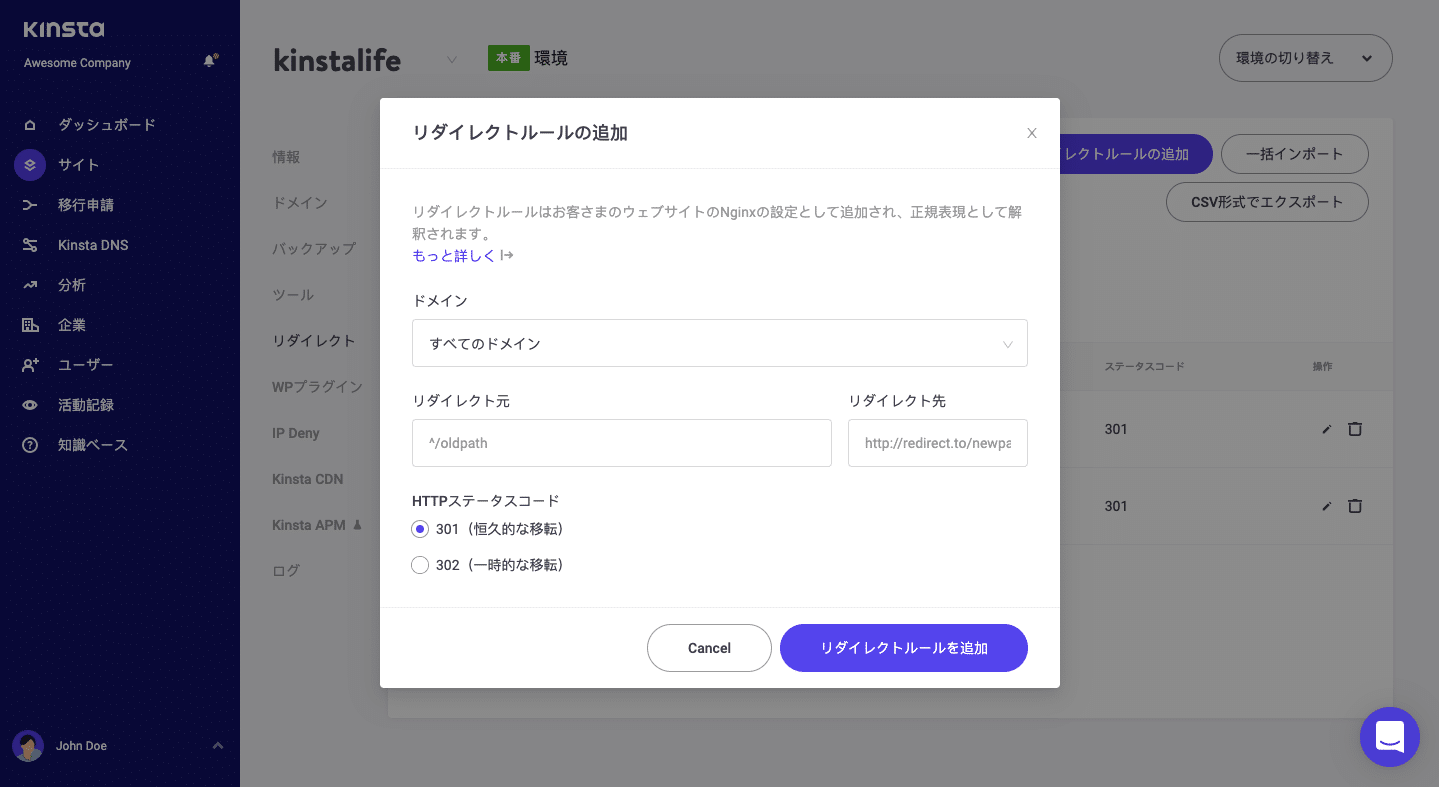
Task: Open the 移行申請 (migration) sidebar icon
Action: click(x=31, y=204)
